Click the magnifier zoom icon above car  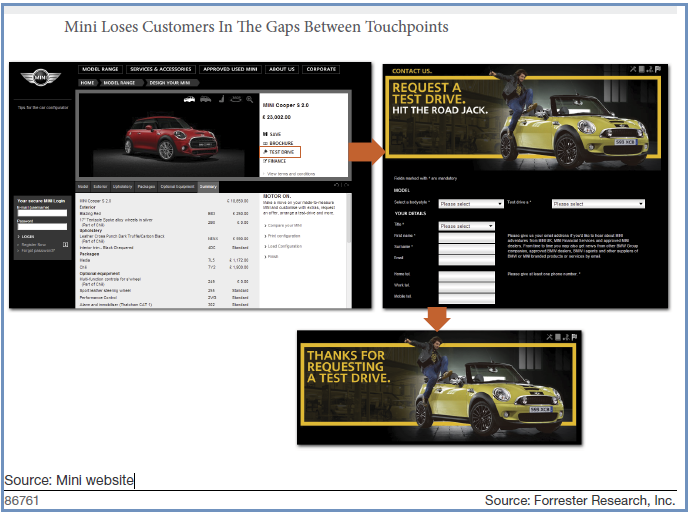coord(249,100)
